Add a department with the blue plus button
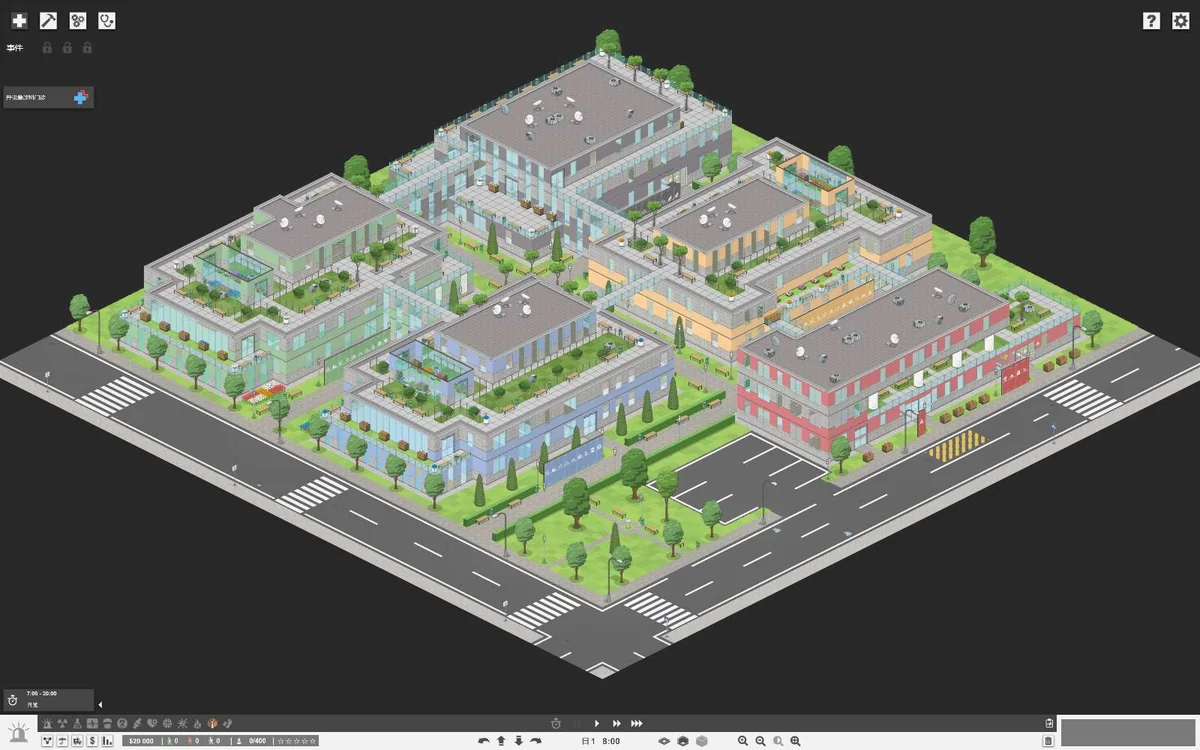The width and height of the screenshot is (1200, 750). point(80,97)
